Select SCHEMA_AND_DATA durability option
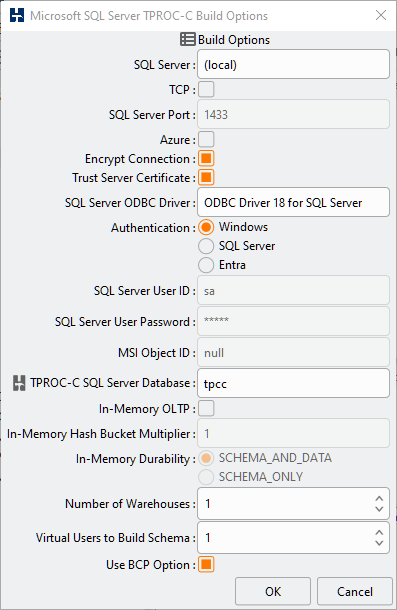This screenshot has height=610, width=397. pyautogui.click(x=206, y=458)
